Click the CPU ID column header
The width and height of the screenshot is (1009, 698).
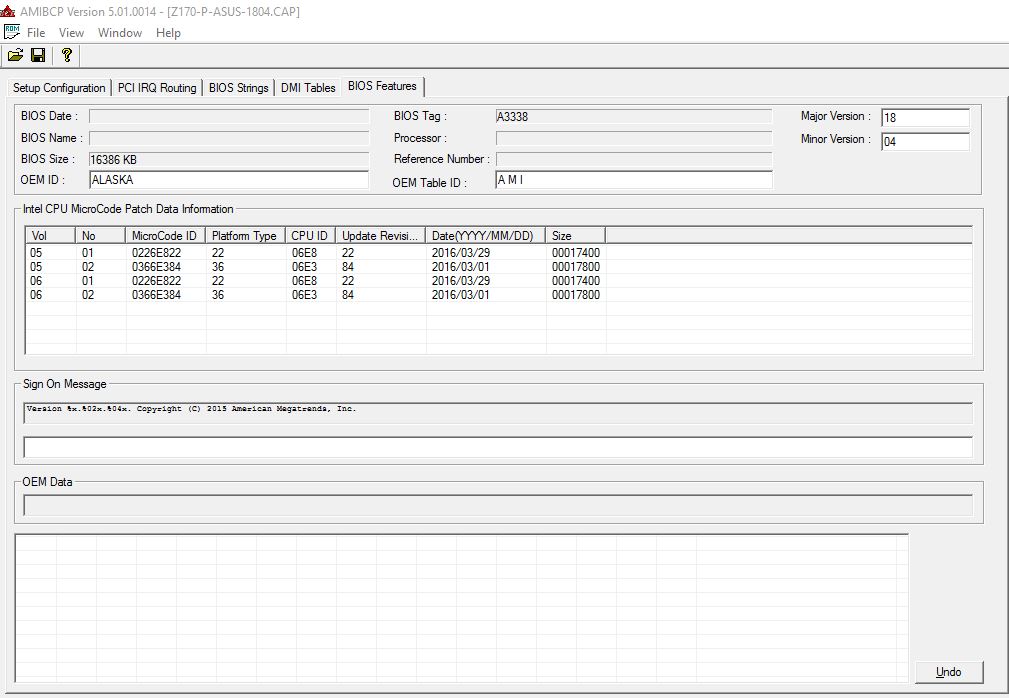310,235
